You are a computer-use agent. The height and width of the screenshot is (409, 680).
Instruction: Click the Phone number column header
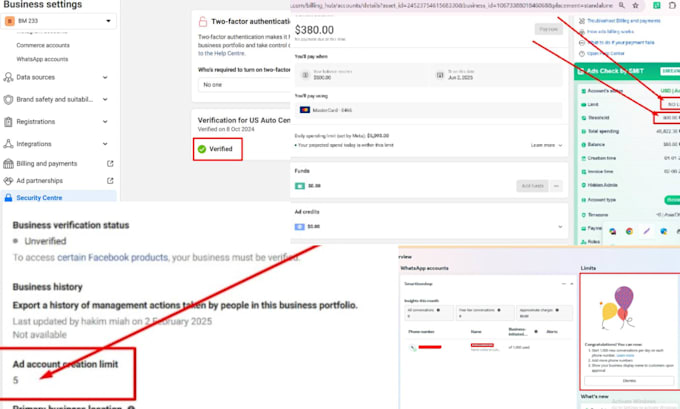point(421,332)
